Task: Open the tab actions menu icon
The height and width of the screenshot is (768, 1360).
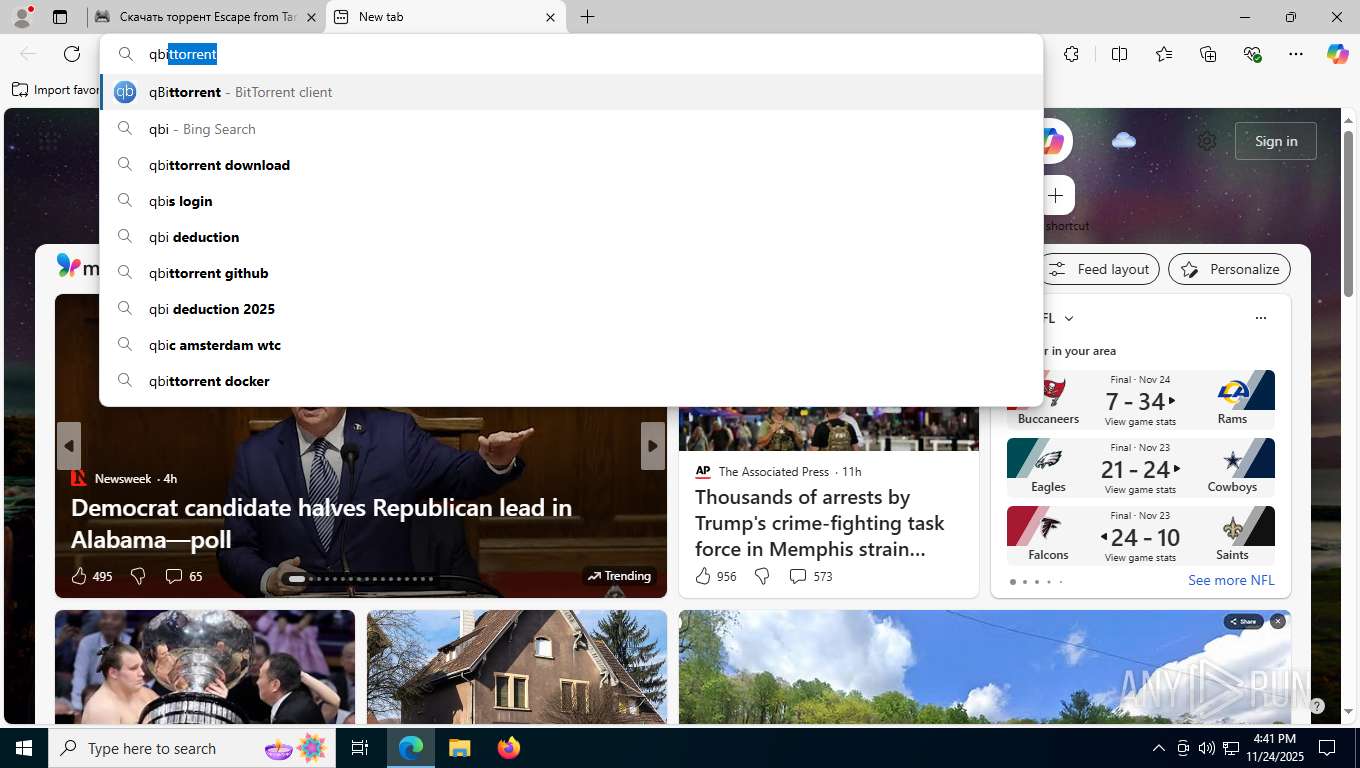Action: click(x=60, y=17)
